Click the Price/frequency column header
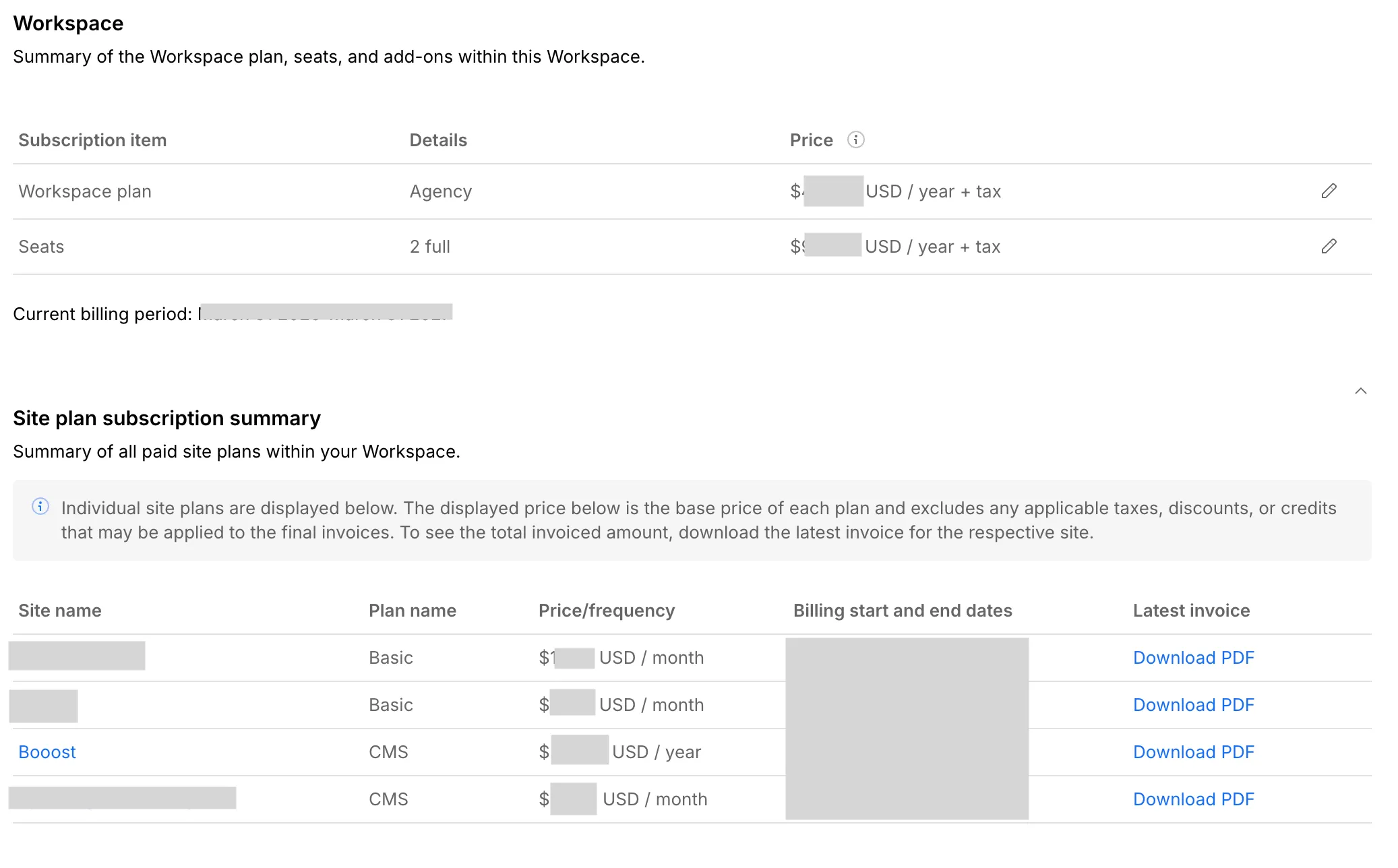This screenshot has height=868, width=1398. 607,611
